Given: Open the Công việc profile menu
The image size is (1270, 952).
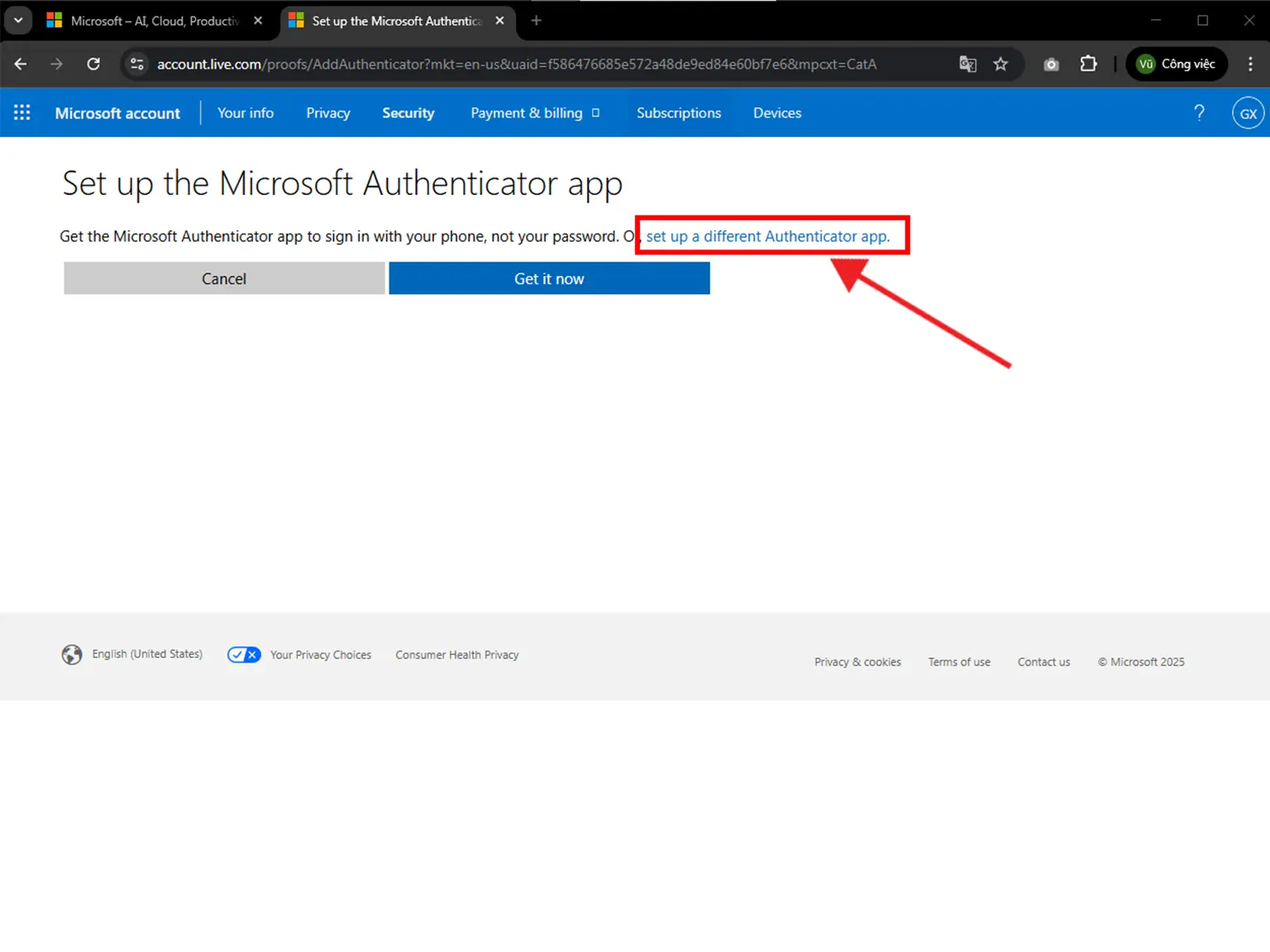Looking at the screenshot, I should point(1176,64).
